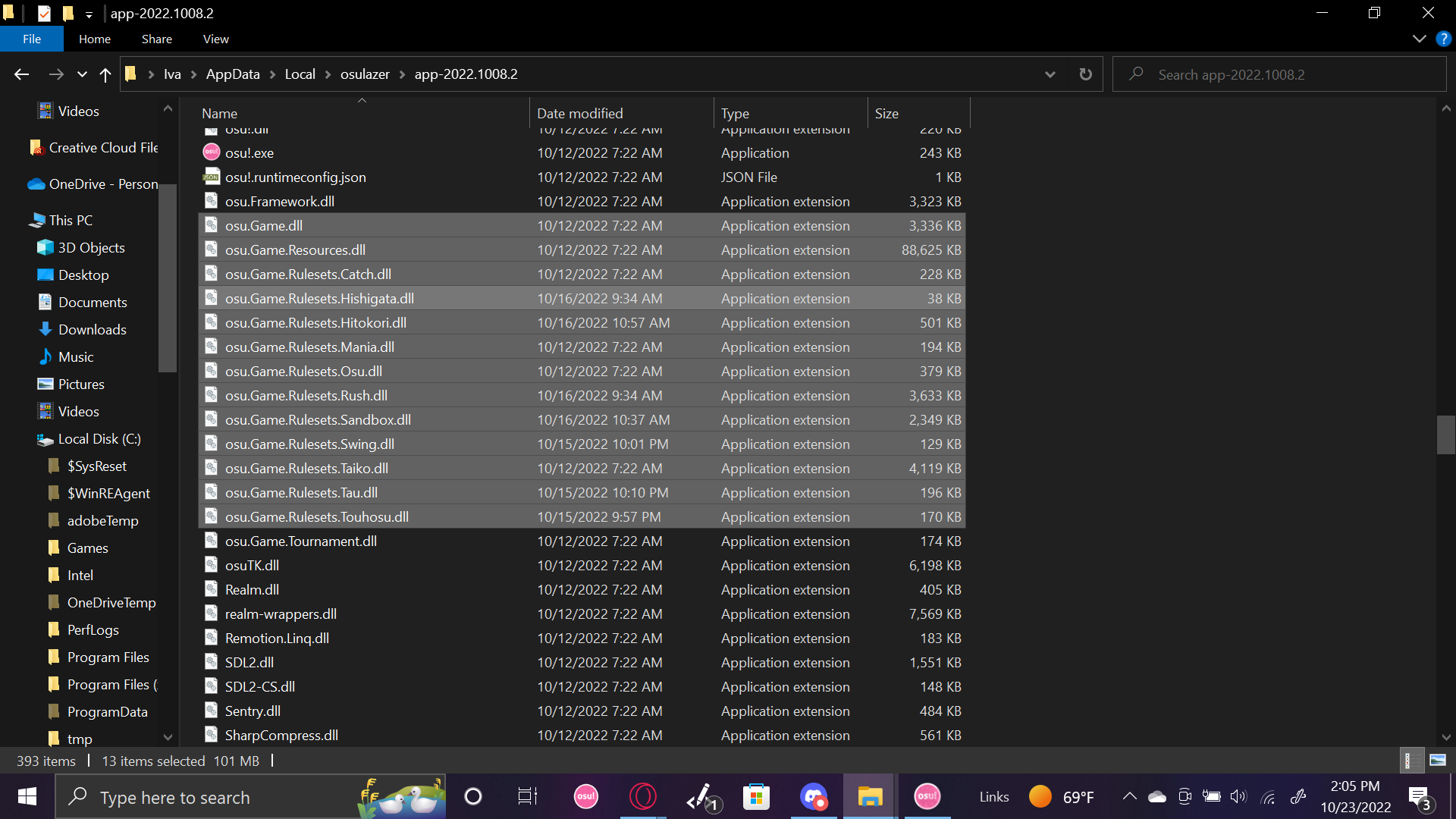1456x819 pixels.
Task: Open the Help question mark icon
Action: (1443, 39)
